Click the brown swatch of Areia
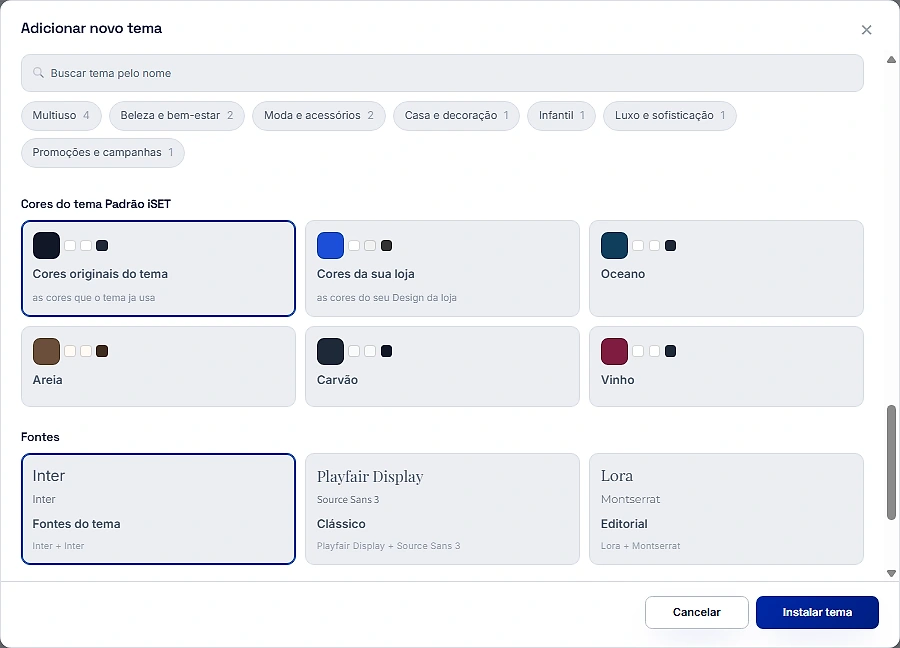 coord(46,351)
